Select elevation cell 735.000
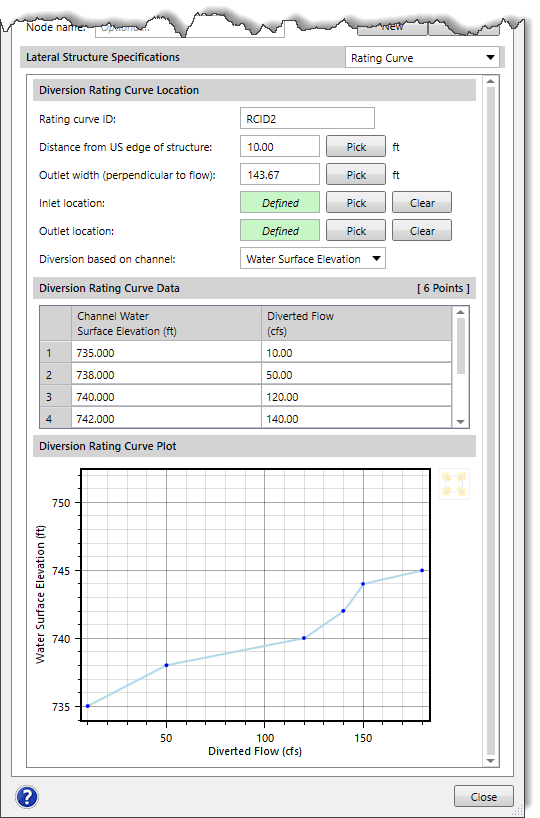 [166, 353]
